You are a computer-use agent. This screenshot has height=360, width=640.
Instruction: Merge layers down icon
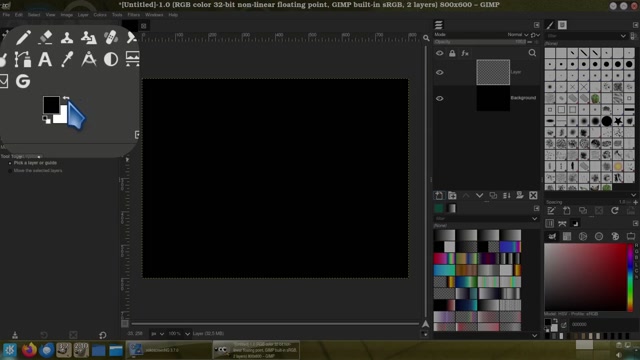coord(507,196)
